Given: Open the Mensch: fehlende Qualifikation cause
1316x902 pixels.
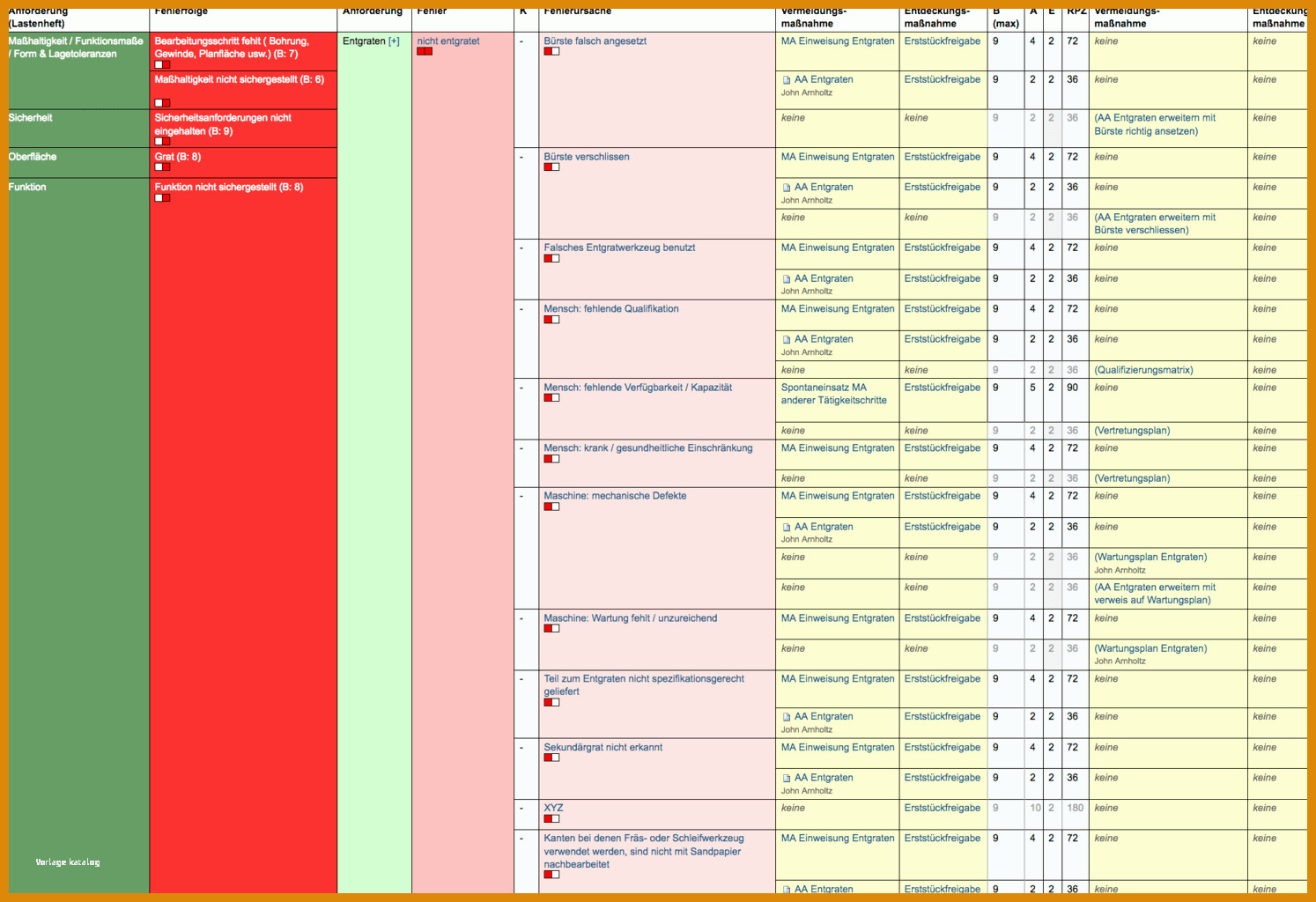Looking at the screenshot, I should click(611, 309).
